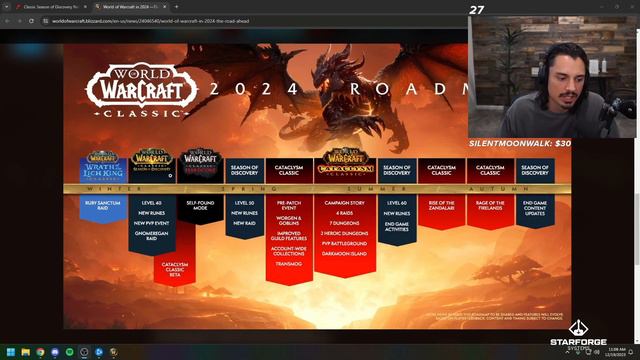Open the Windows Start menu

(x=11, y=352)
